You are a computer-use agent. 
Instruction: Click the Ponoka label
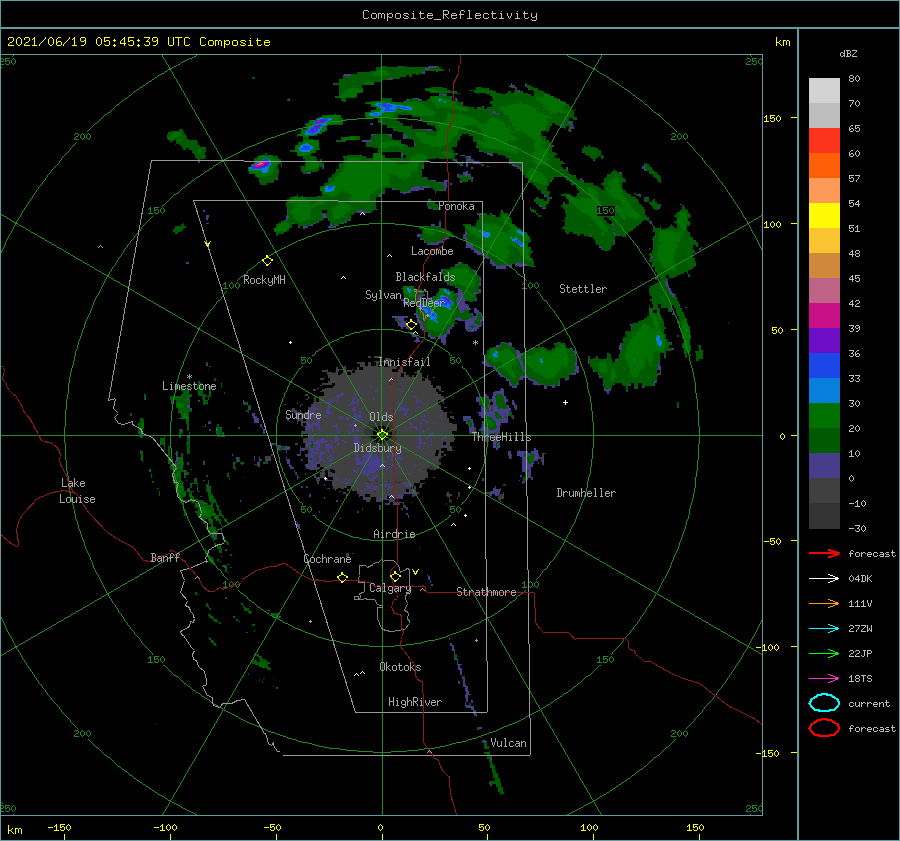456,206
